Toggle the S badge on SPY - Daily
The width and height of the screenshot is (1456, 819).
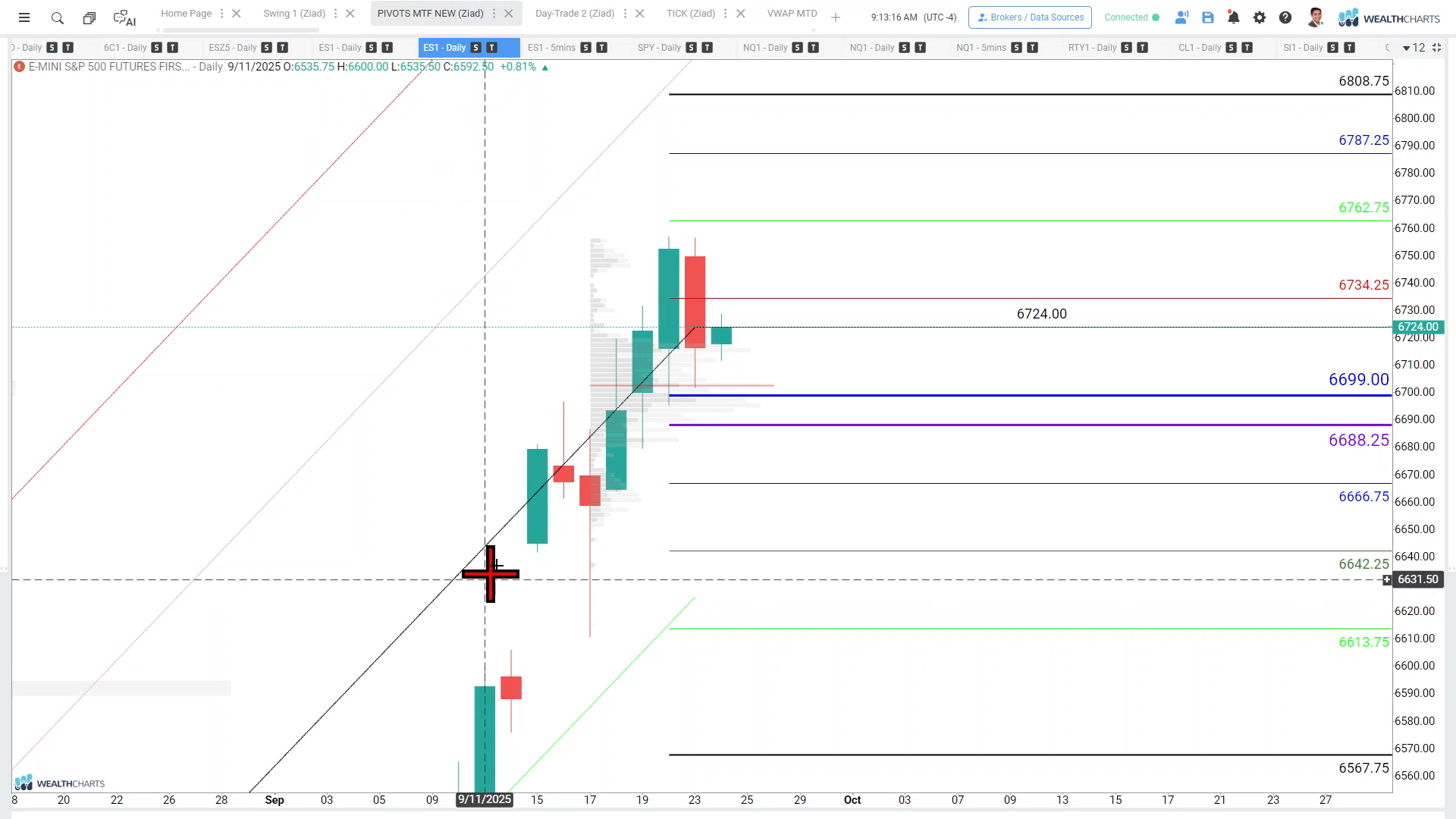click(691, 48)
